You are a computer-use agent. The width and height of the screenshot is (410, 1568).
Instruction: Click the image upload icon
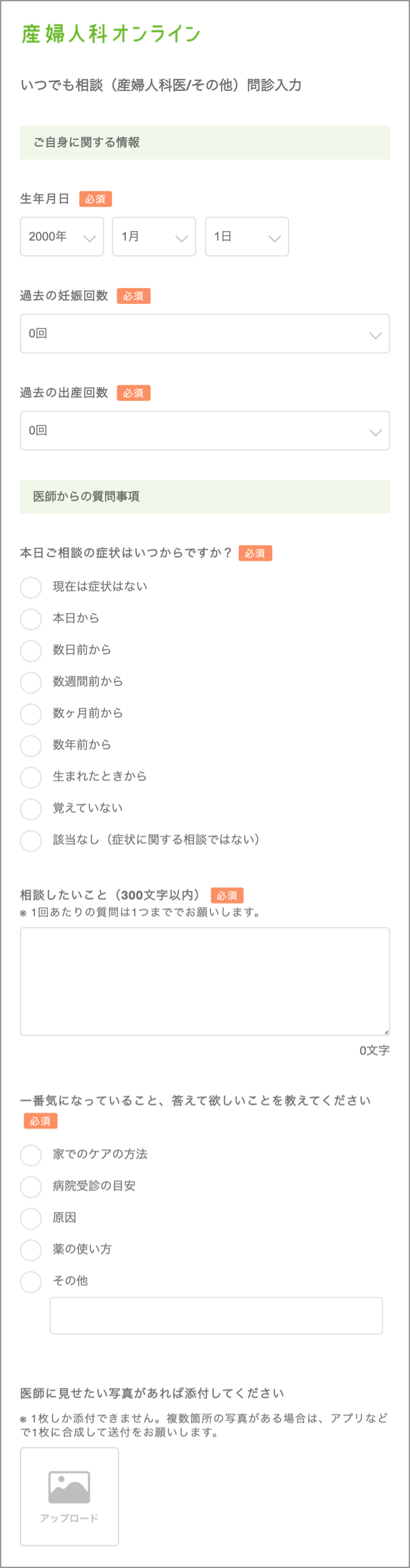pos(69,1486)
